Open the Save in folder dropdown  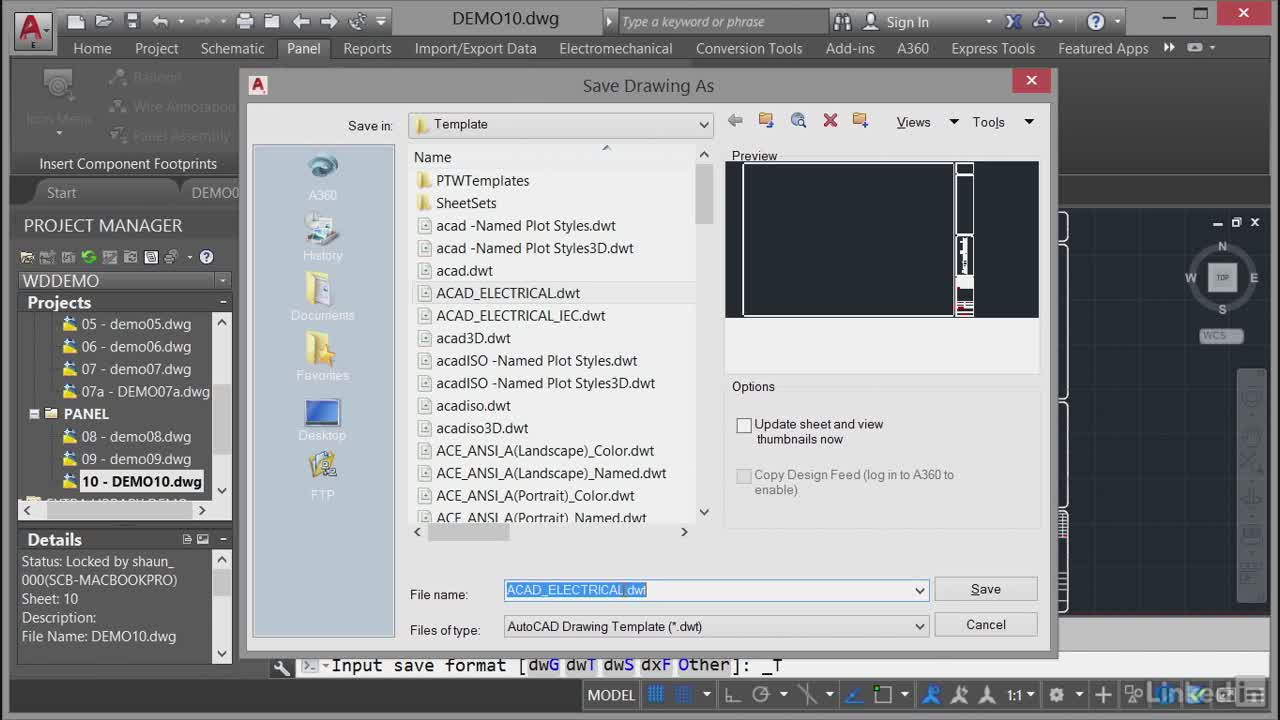coord(704,125)
